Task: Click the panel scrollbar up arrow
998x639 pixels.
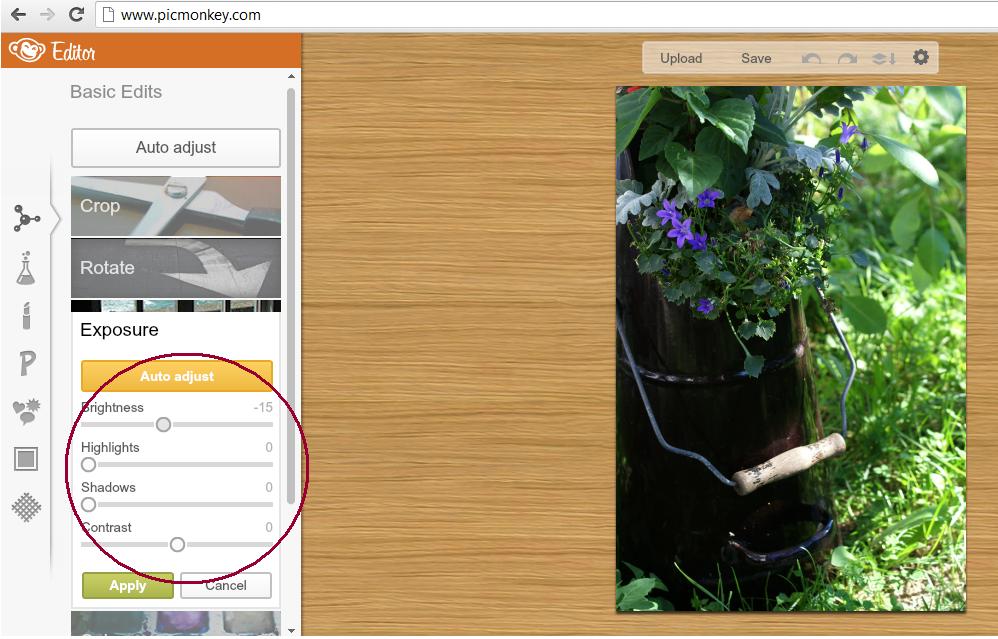Action: pyautogui.click(x=291, y=76)
